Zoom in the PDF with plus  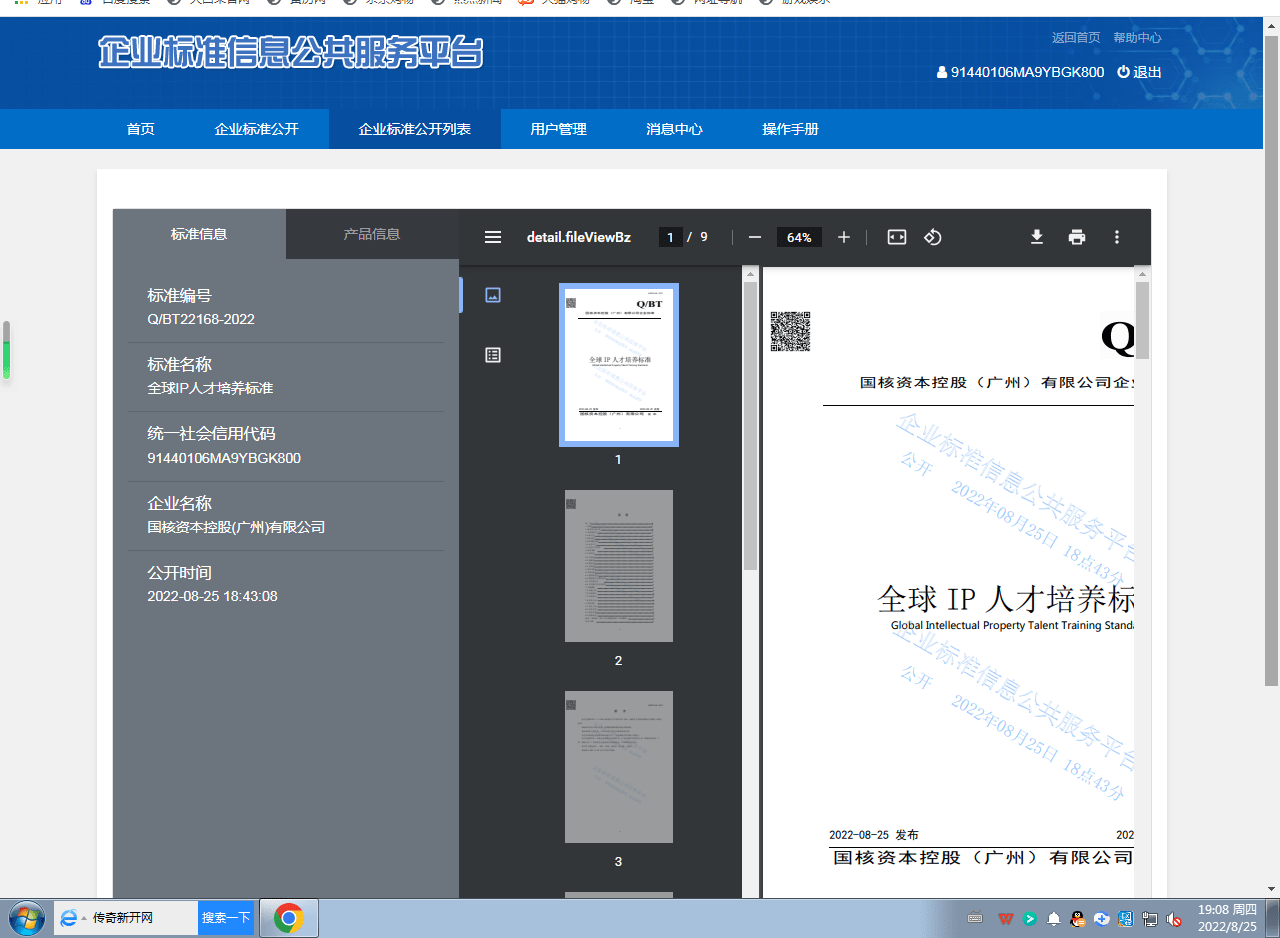pos(844,237)
